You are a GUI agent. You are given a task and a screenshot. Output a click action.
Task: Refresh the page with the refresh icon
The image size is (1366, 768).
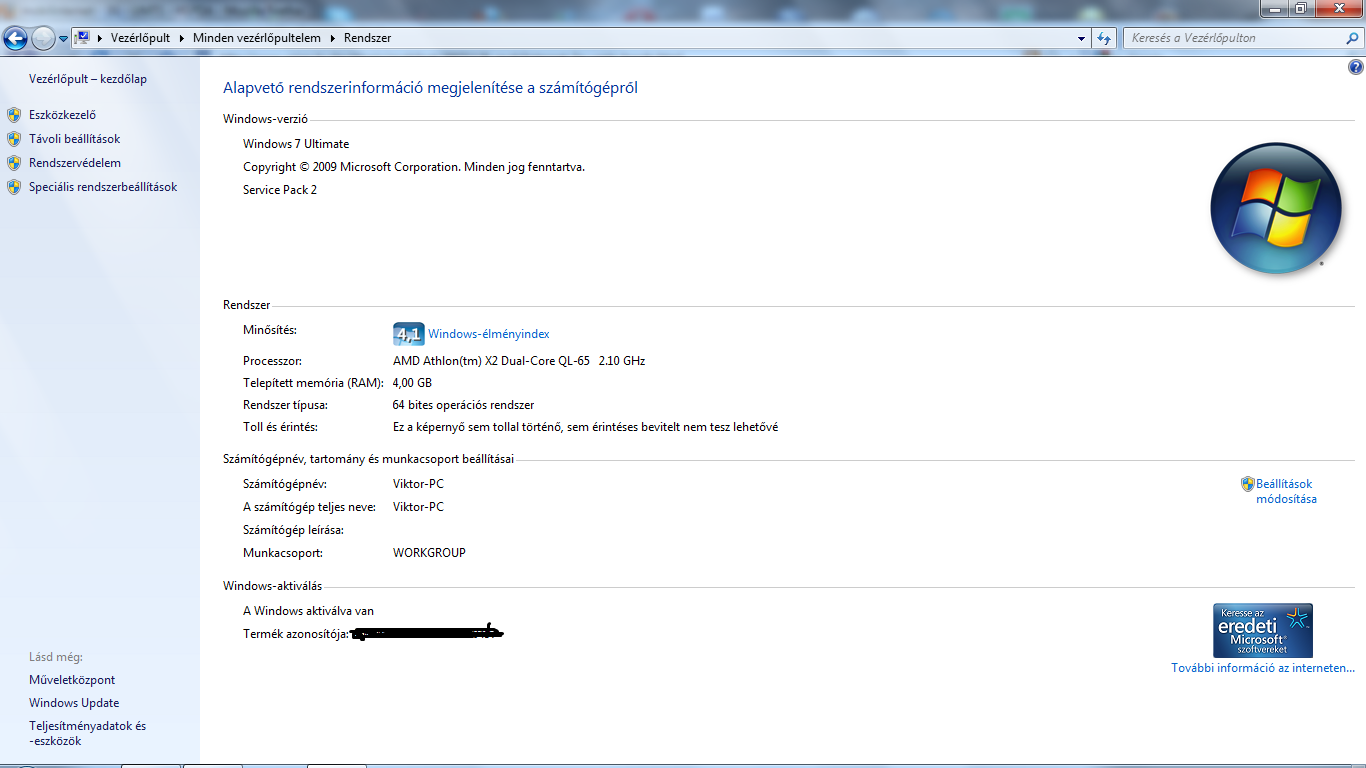pyautogui.click(x=1104, y=38)
